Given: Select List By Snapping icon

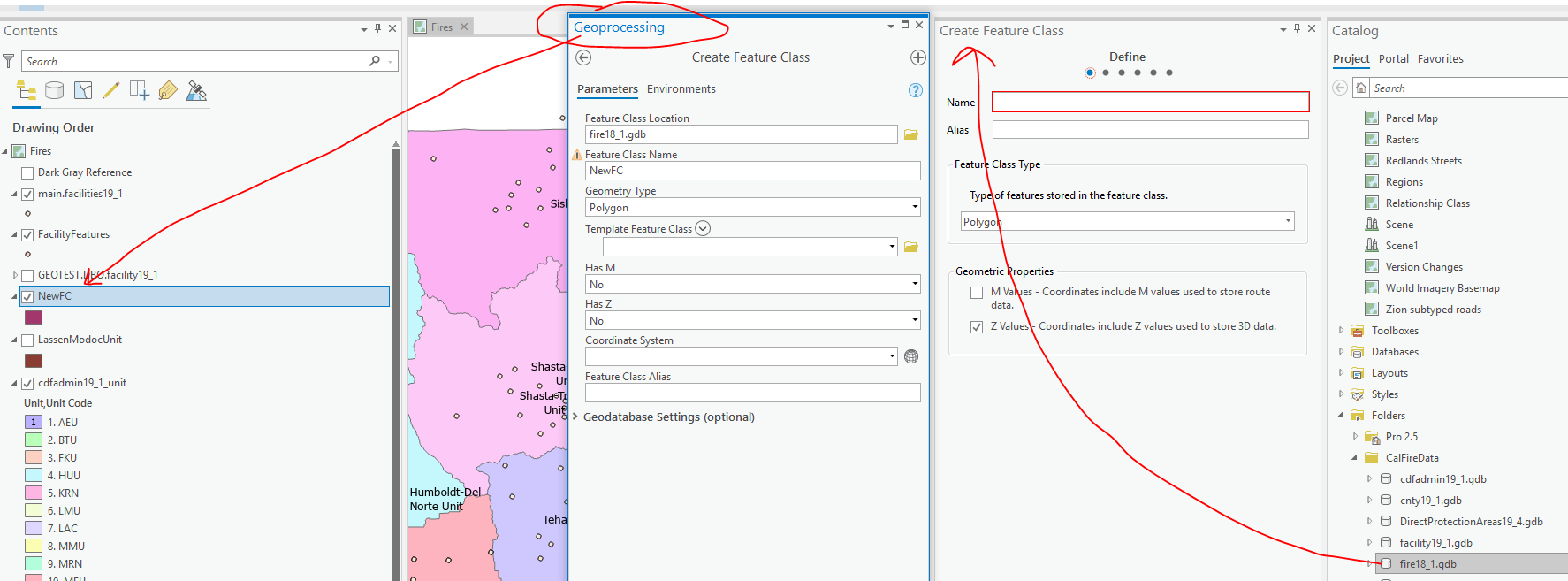Looking at the screenshot, I should point(140,90).
